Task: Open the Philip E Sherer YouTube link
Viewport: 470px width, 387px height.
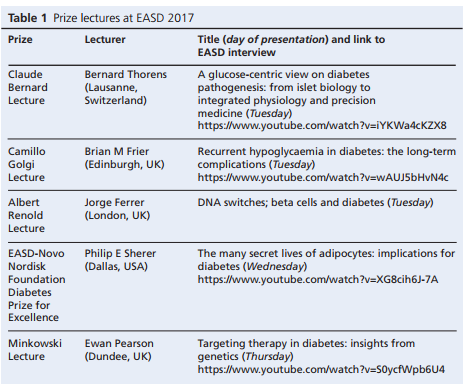Action: coord(318,279)
